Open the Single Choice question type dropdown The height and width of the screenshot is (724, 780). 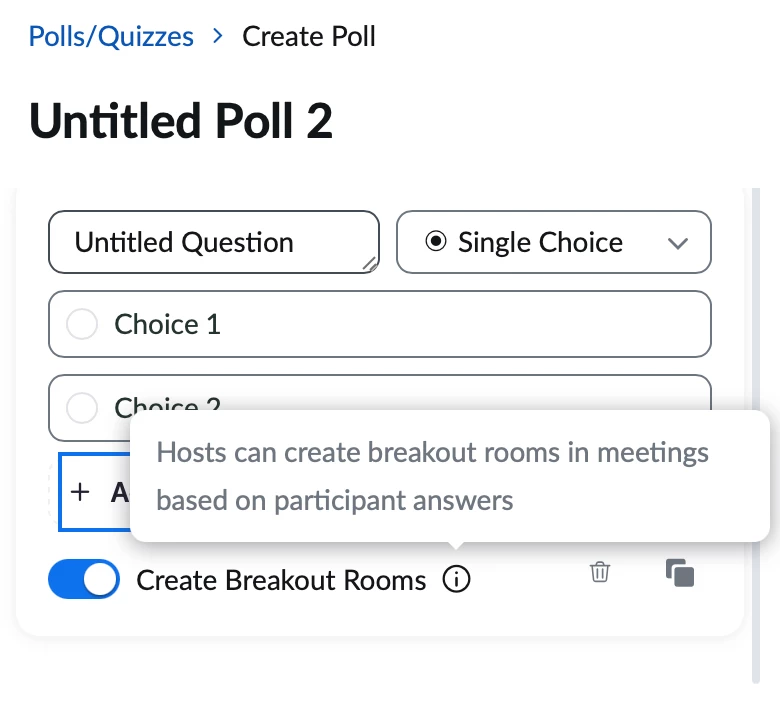coord(540,242)
